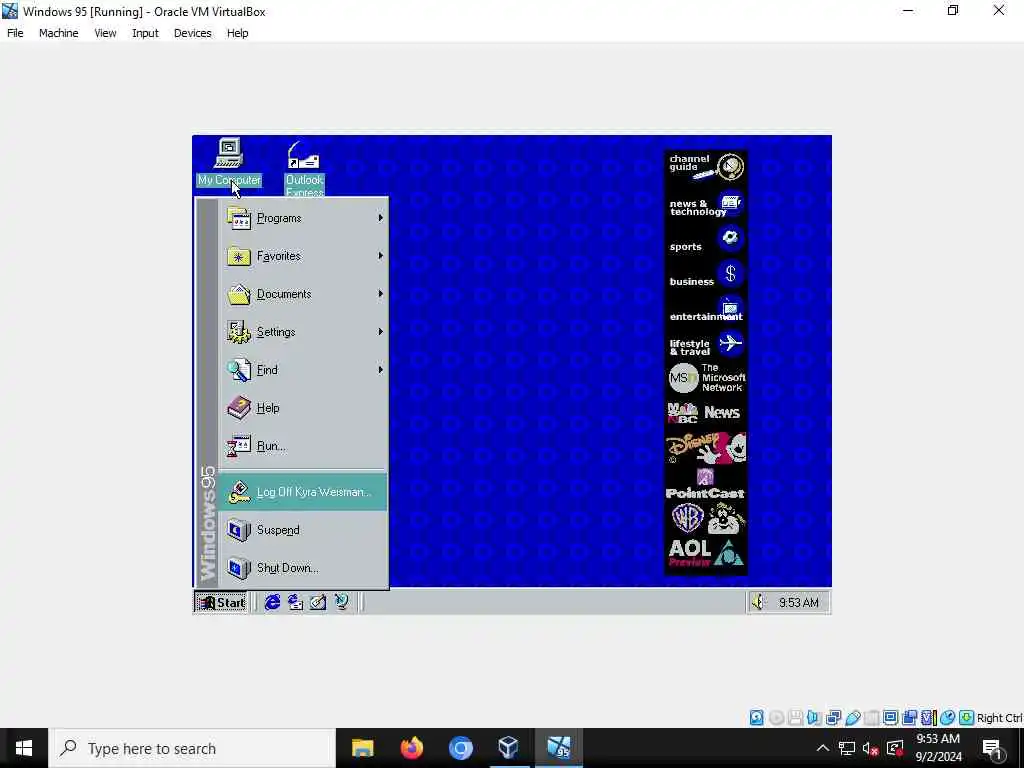Open VirtualBox File menu
Image resolution: width=1024 pixels, height=768 pixels.
tap(15, 33)
